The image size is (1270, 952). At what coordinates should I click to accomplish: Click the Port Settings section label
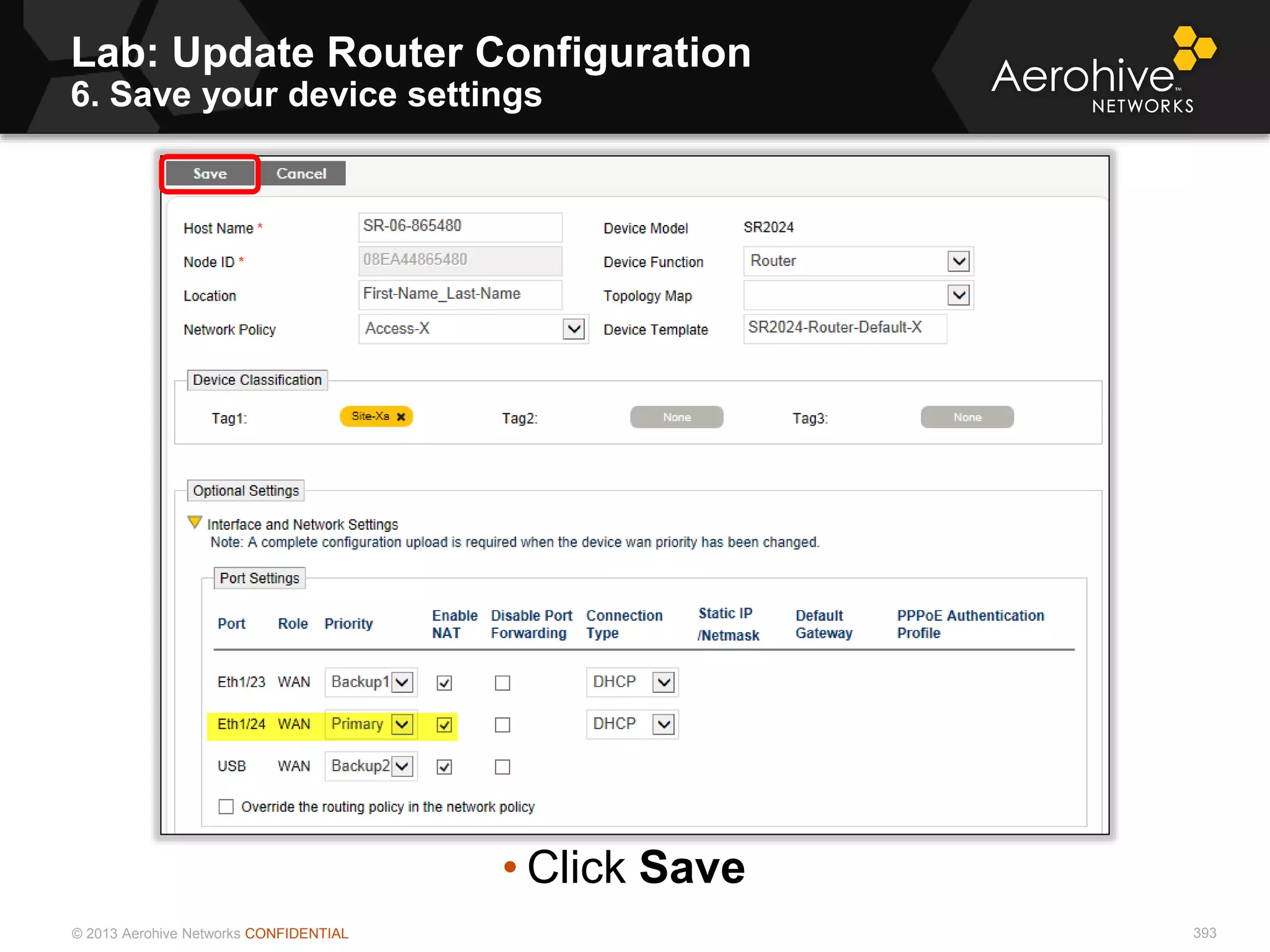pos(259,578)
